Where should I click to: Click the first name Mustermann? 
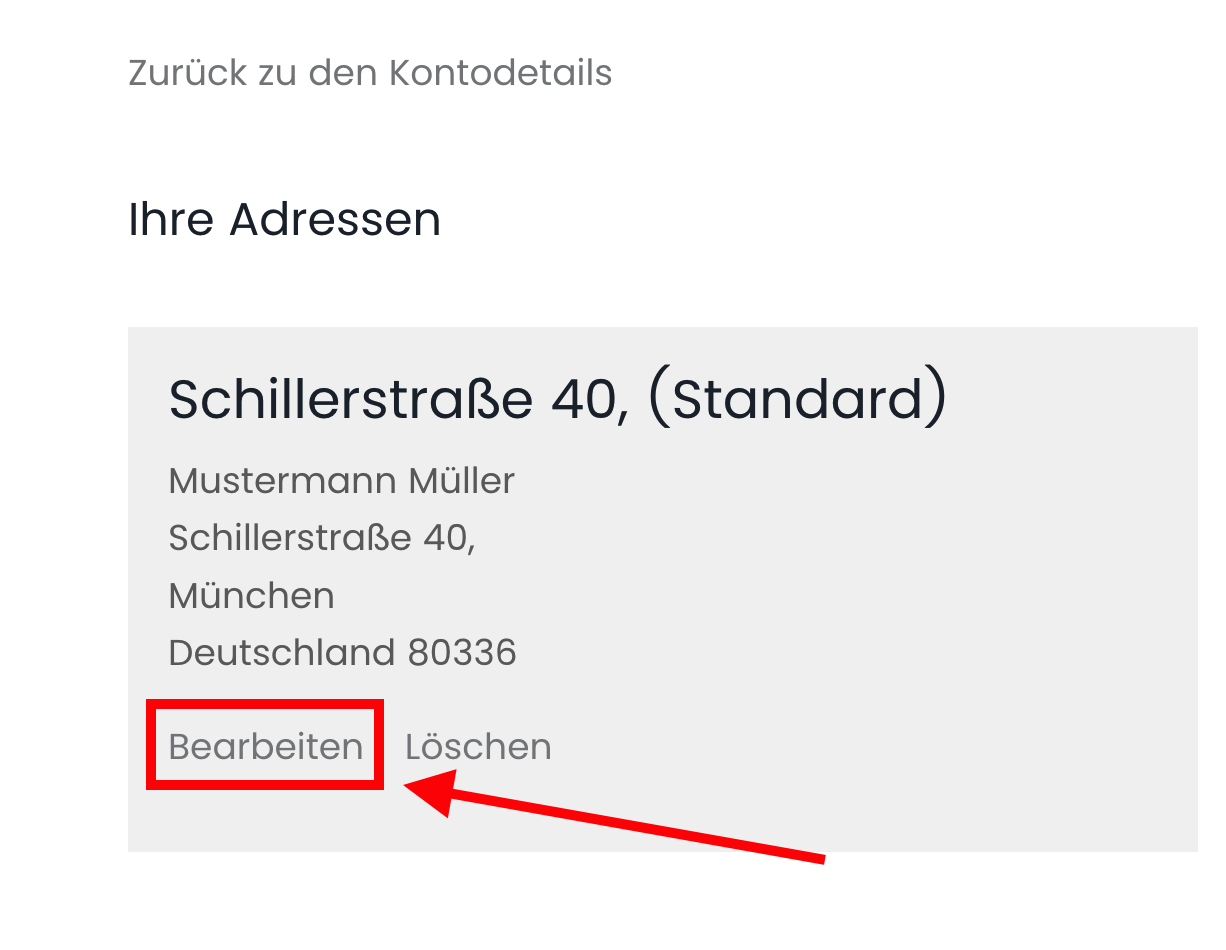(x=268, y=481)
